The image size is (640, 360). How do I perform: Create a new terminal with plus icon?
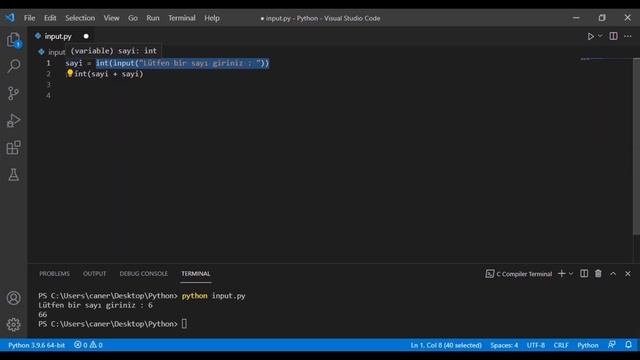(562, 273)
